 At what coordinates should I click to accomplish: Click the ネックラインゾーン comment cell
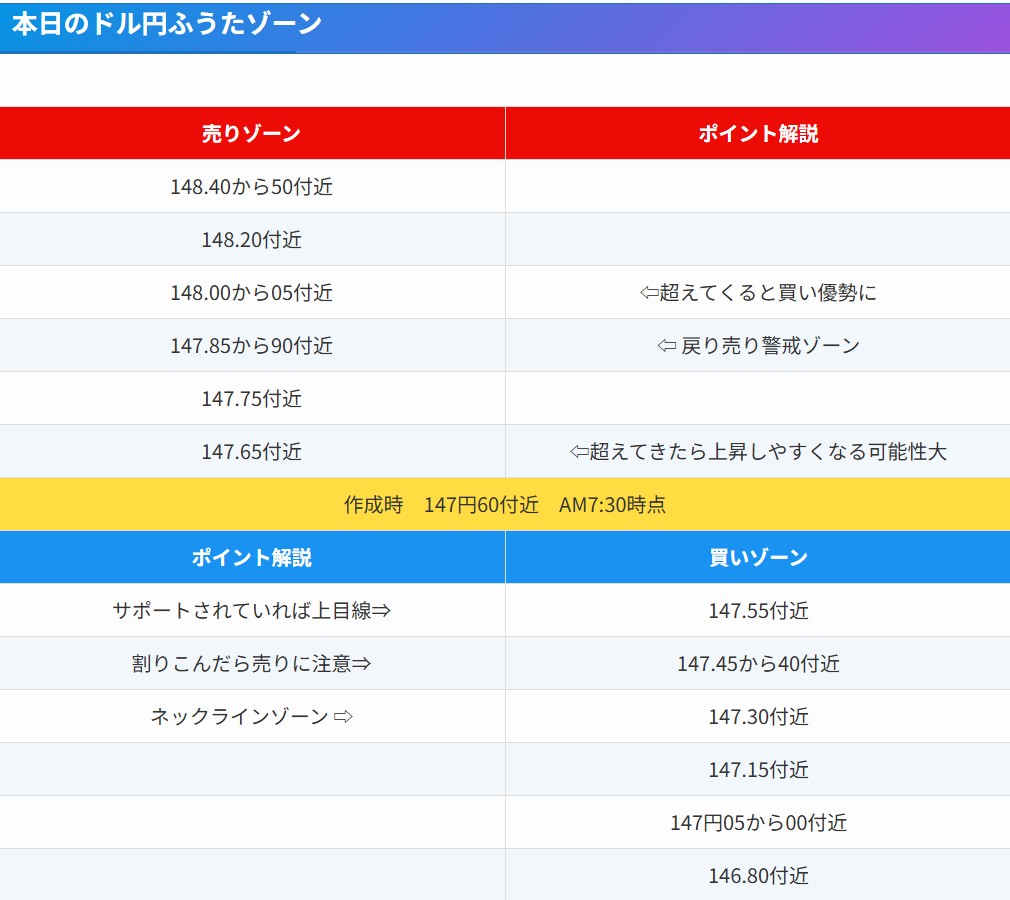tap(252, 716)
